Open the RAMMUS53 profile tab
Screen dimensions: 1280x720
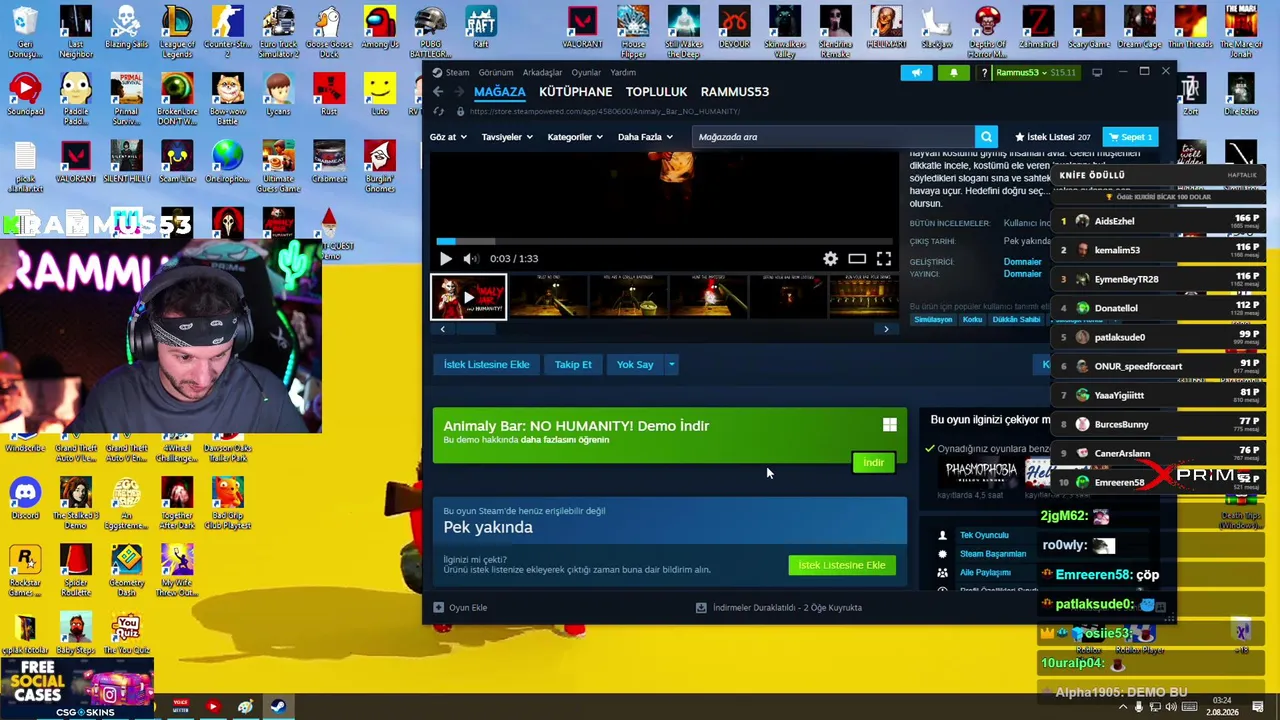(735, 92)
